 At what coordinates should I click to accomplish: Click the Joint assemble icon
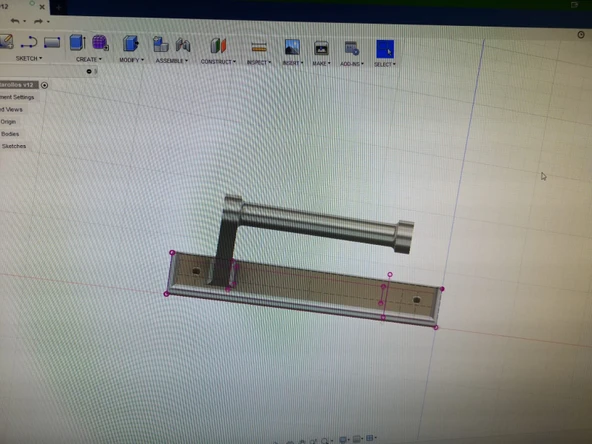(x=183, y=45)
